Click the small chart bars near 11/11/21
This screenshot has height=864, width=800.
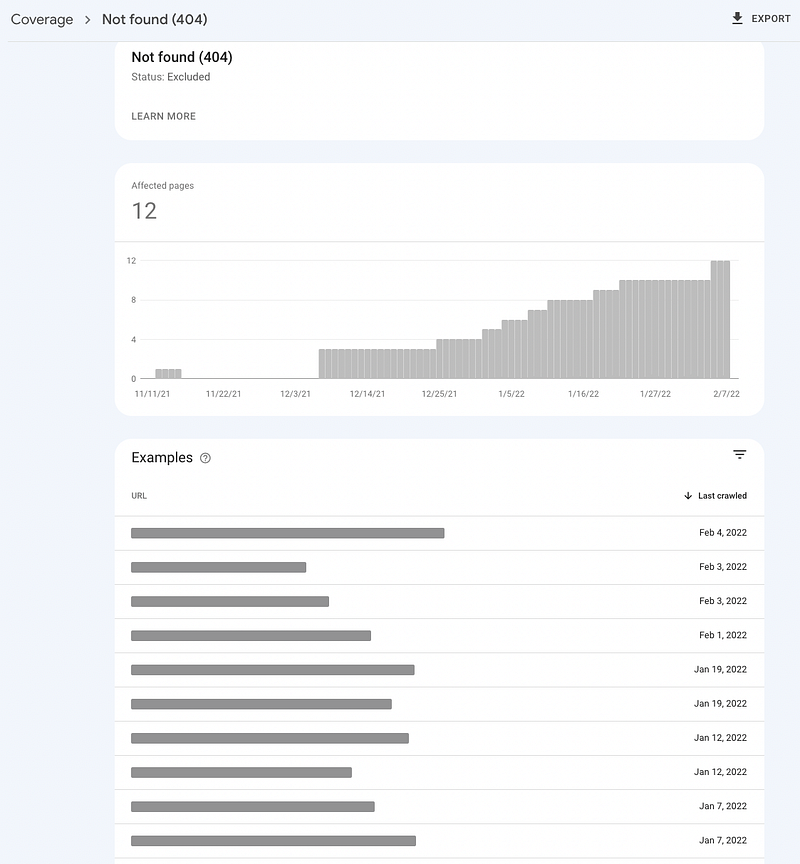[x=168, y=374]
